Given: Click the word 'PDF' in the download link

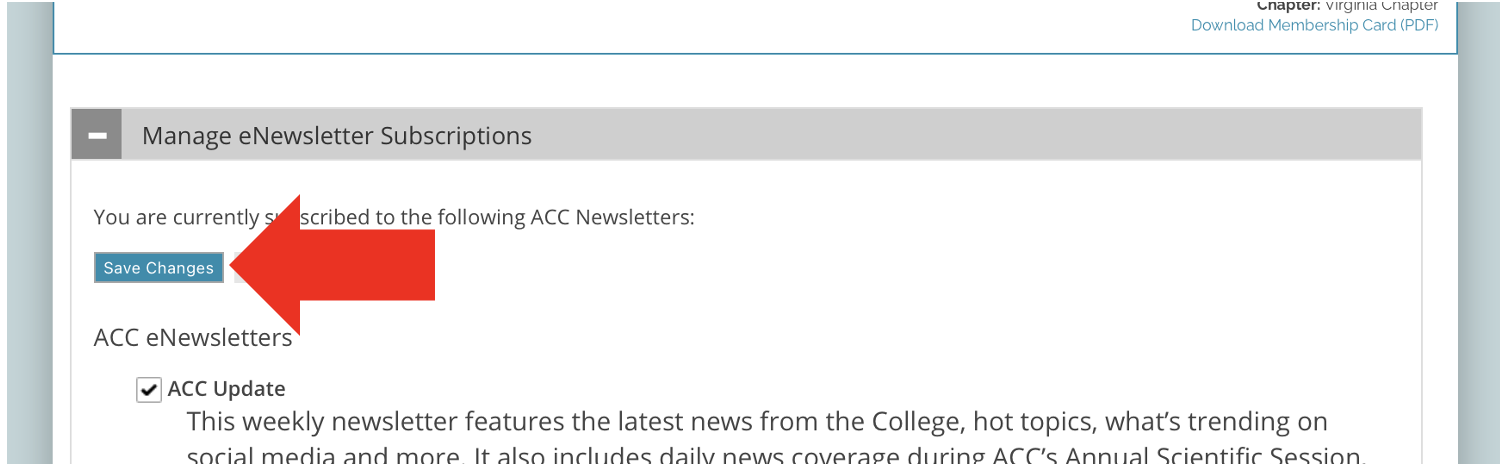Looking at the screenshot, I should (x=1417, y=25).
